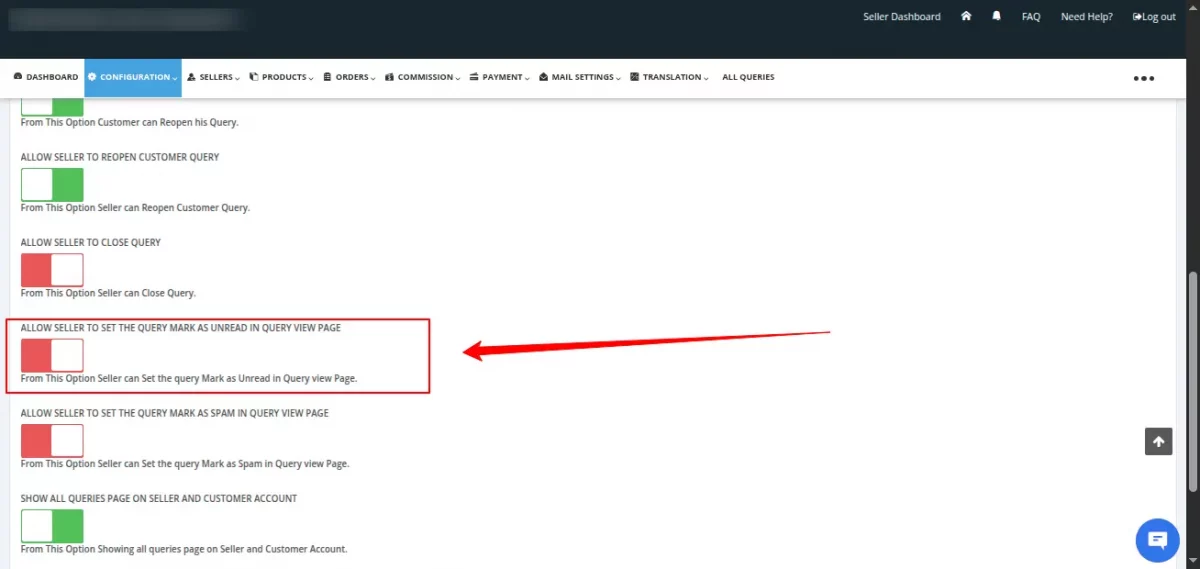The height and width of the screenshot is (569, 1200).
Task: Expand the Configuration menu
Action: [133, 77]
